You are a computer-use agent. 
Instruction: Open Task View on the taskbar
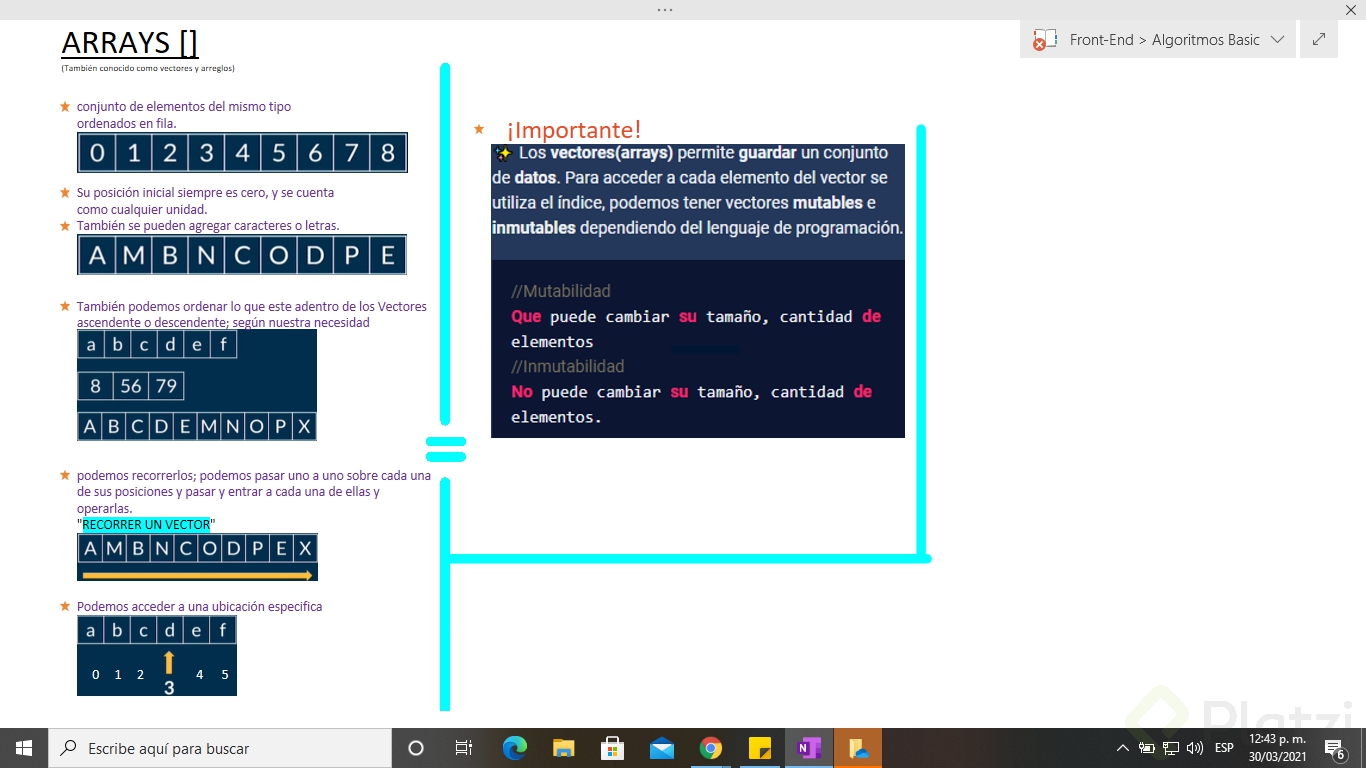pos(464,748)
